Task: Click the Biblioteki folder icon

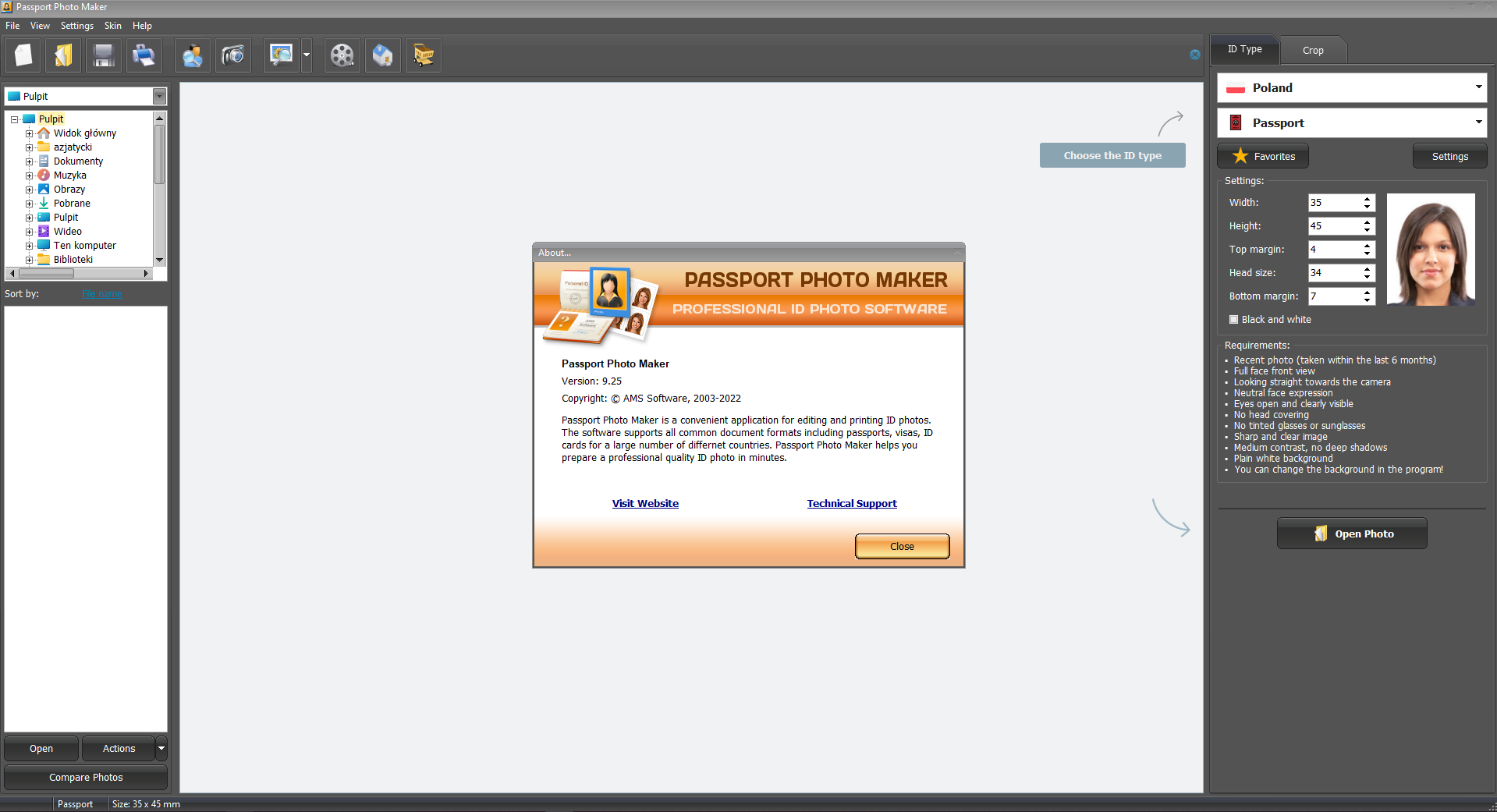Action: click(44, 259)
